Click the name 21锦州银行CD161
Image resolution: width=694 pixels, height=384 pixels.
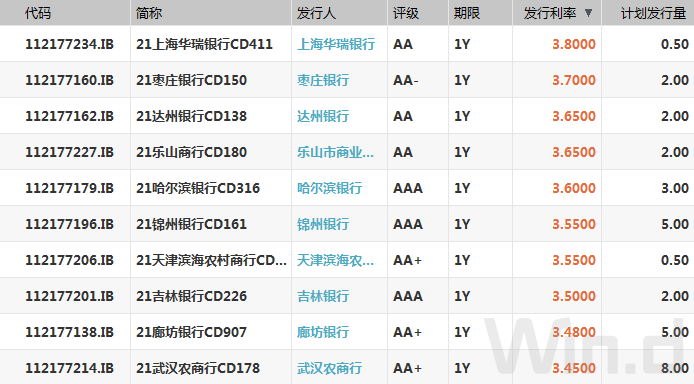(x=191, y=224)
